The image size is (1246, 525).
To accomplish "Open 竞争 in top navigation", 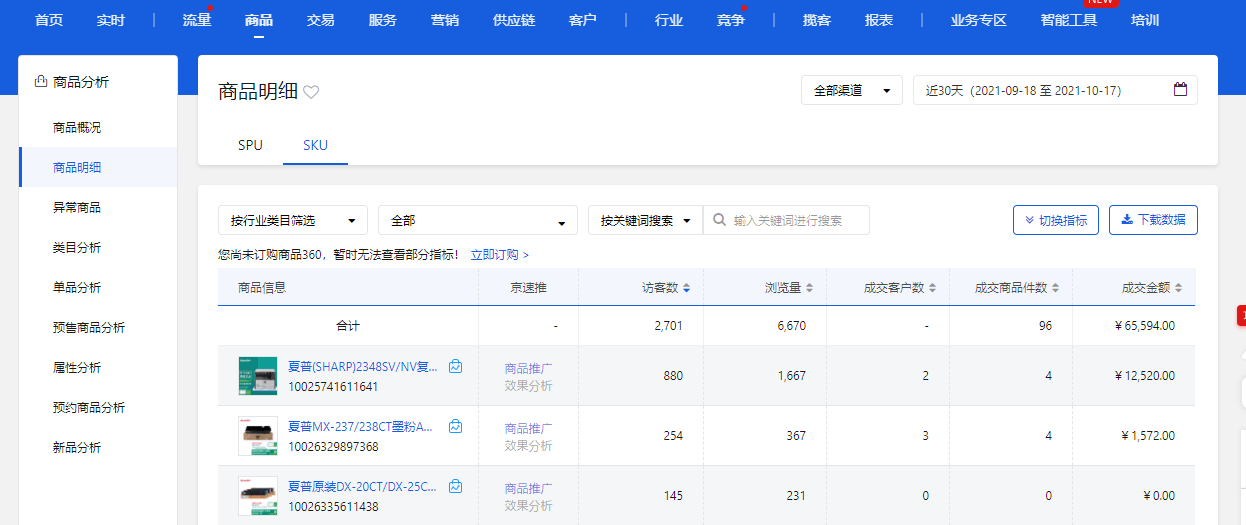I will 731,20.
